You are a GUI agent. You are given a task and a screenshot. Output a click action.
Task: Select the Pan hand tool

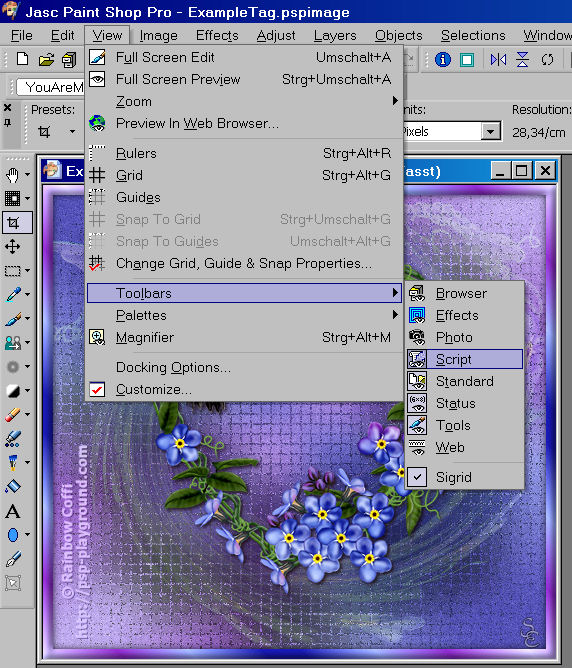12,175
